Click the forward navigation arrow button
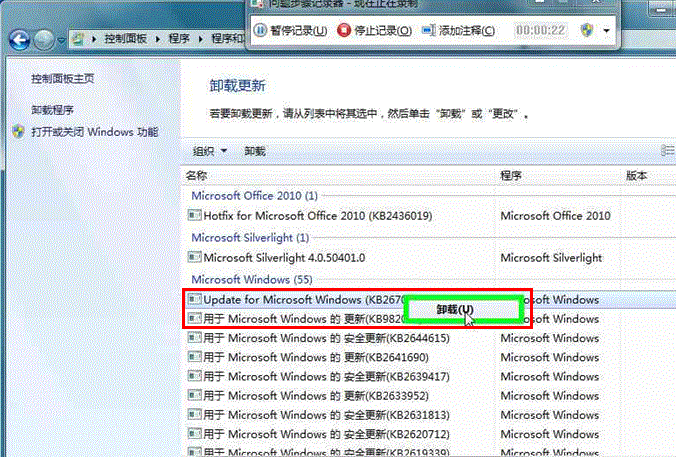Screen dimensions: 679x457 [x=44, y=40]
